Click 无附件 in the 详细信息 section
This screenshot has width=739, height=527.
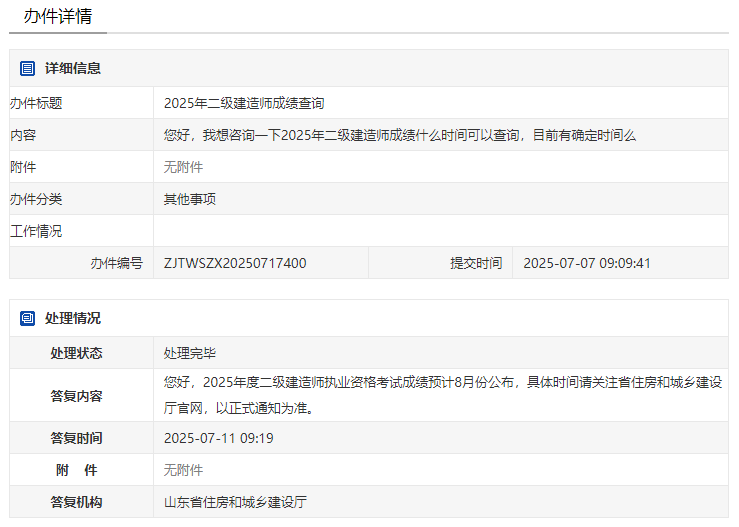pyautogui.click(x=183, y=167)
